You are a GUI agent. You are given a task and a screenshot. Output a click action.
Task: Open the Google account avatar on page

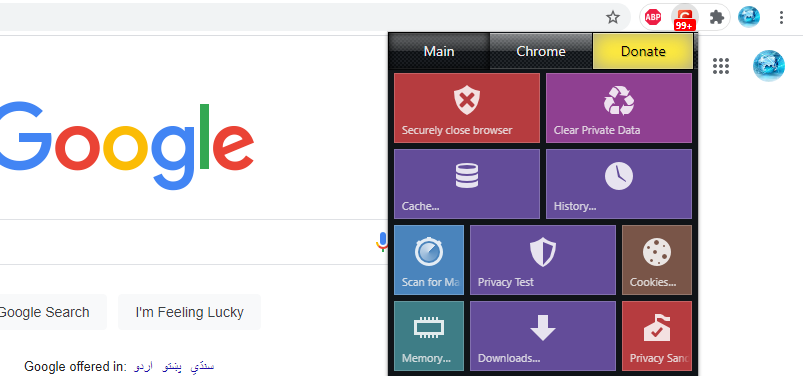pos(768,66)
